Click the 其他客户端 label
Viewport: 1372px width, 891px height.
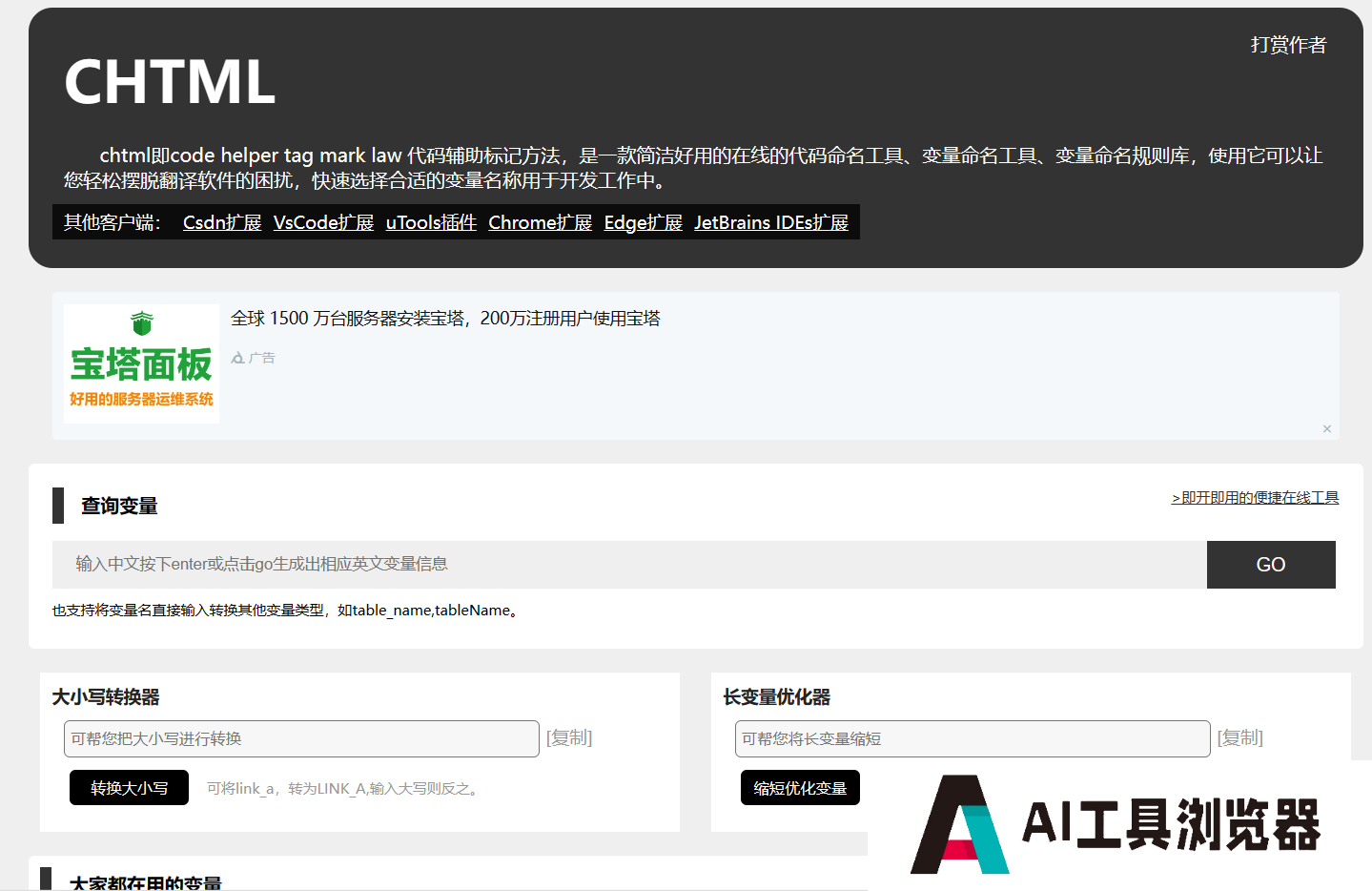point(112,222)
